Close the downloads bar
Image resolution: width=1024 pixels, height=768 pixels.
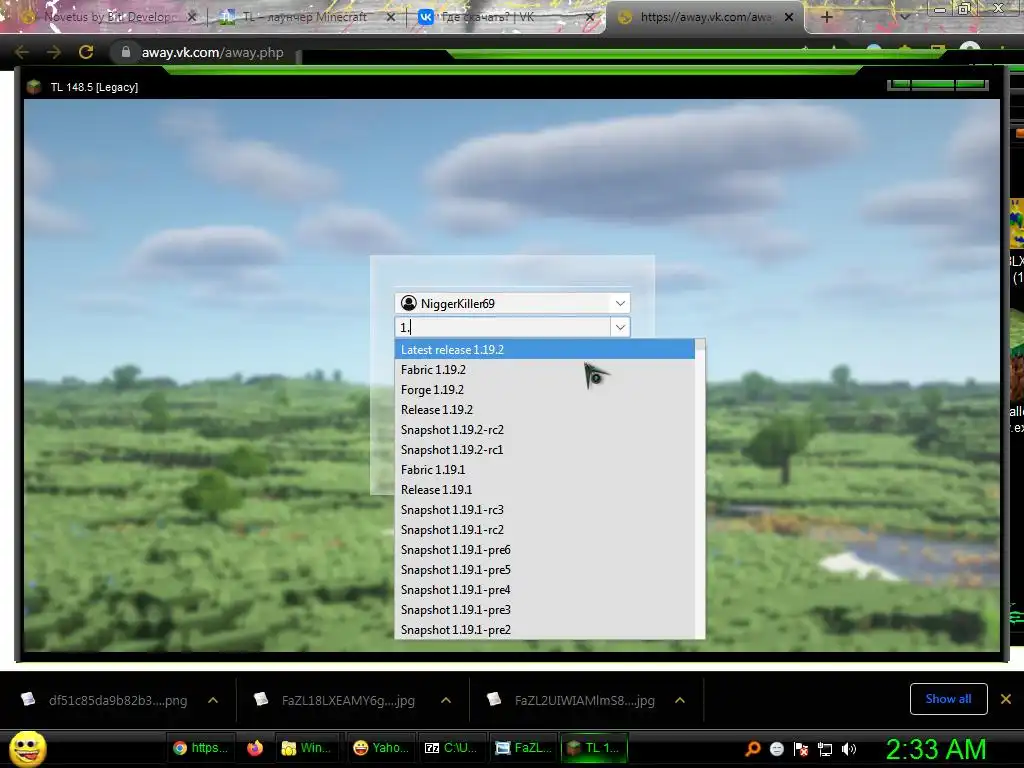[x=1006, y=699]
